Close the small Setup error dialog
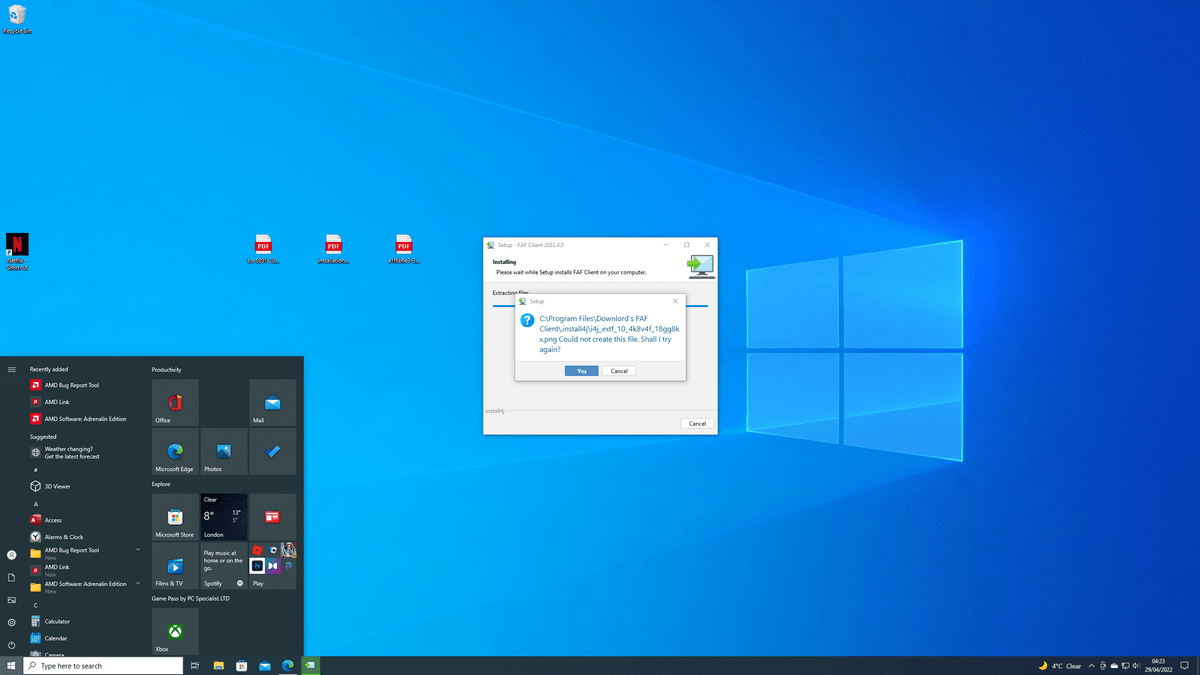The image size is (1200, 675). 675,301
